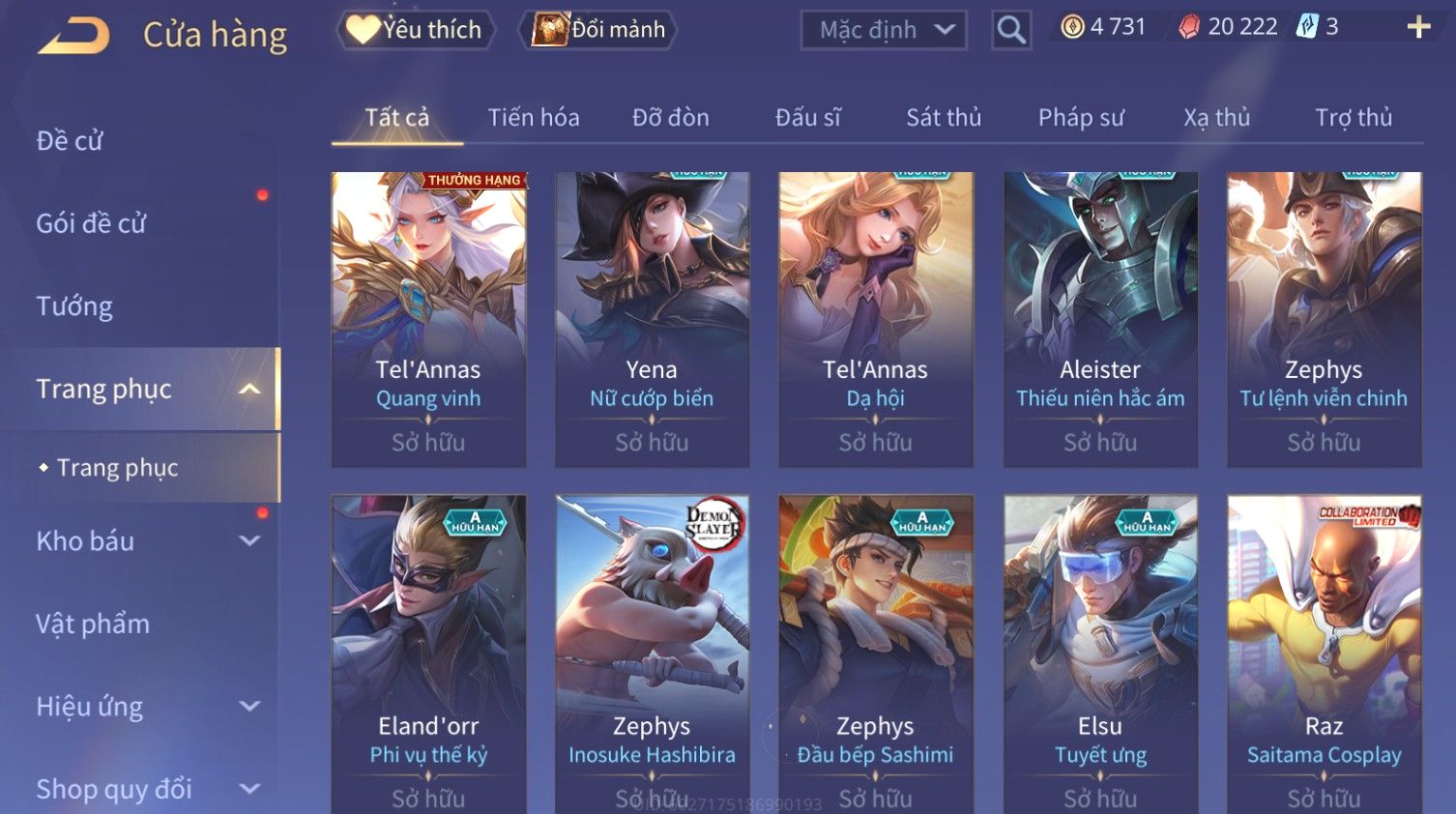Viewport: 1456px width, 814px height.
Task: Open the search magnifier icon
Action: tap(1011, 30)
